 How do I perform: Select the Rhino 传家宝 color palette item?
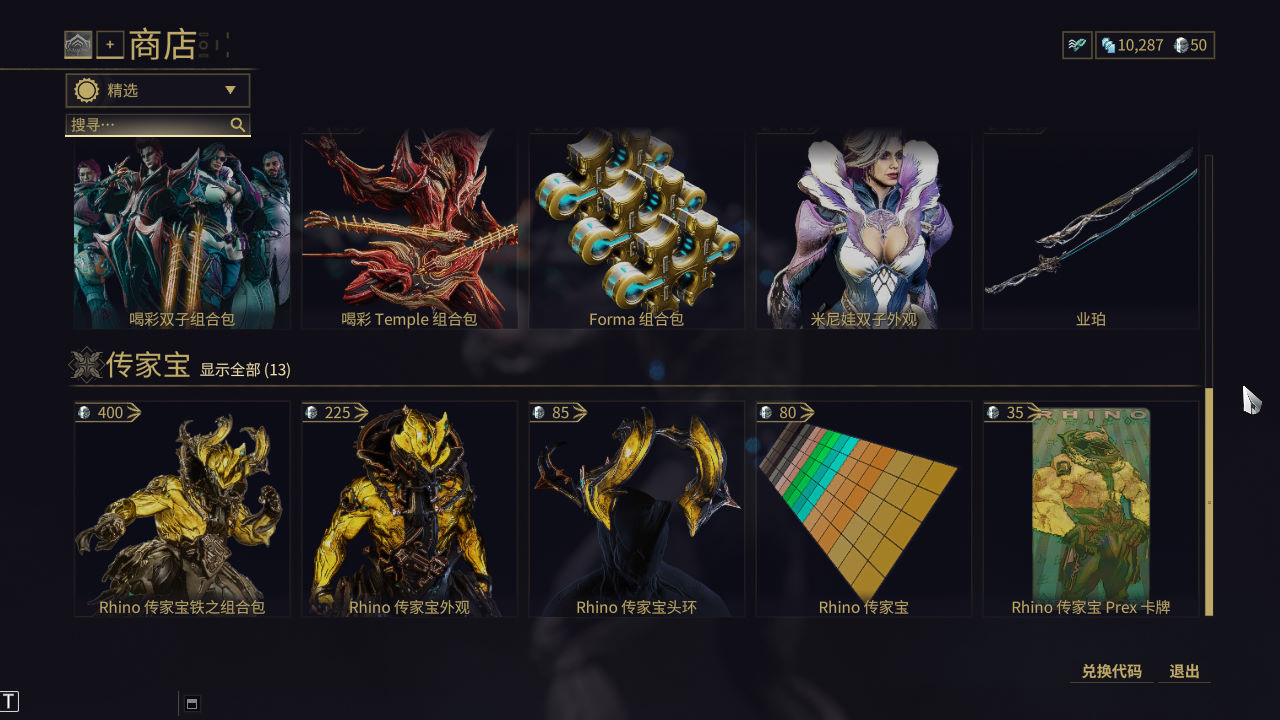863,509
